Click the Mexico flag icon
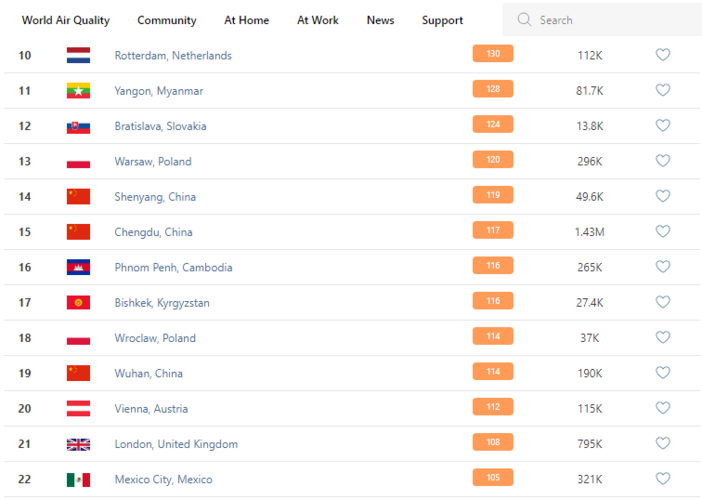 (x=78, y=479)
